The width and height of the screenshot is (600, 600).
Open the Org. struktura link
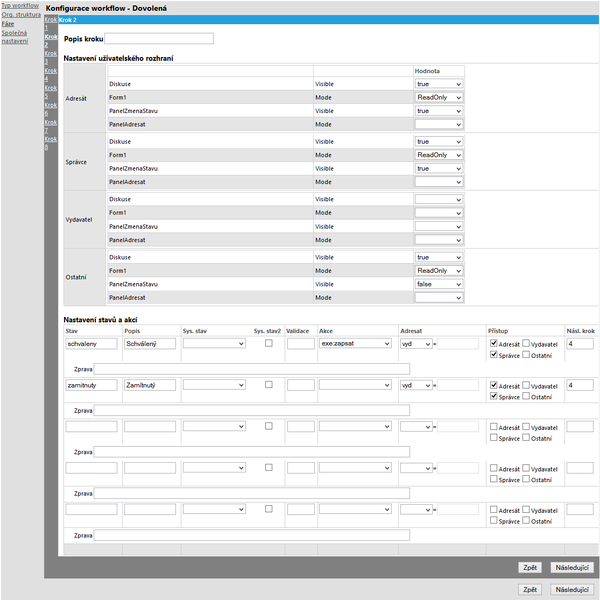[x=21, y=15]
